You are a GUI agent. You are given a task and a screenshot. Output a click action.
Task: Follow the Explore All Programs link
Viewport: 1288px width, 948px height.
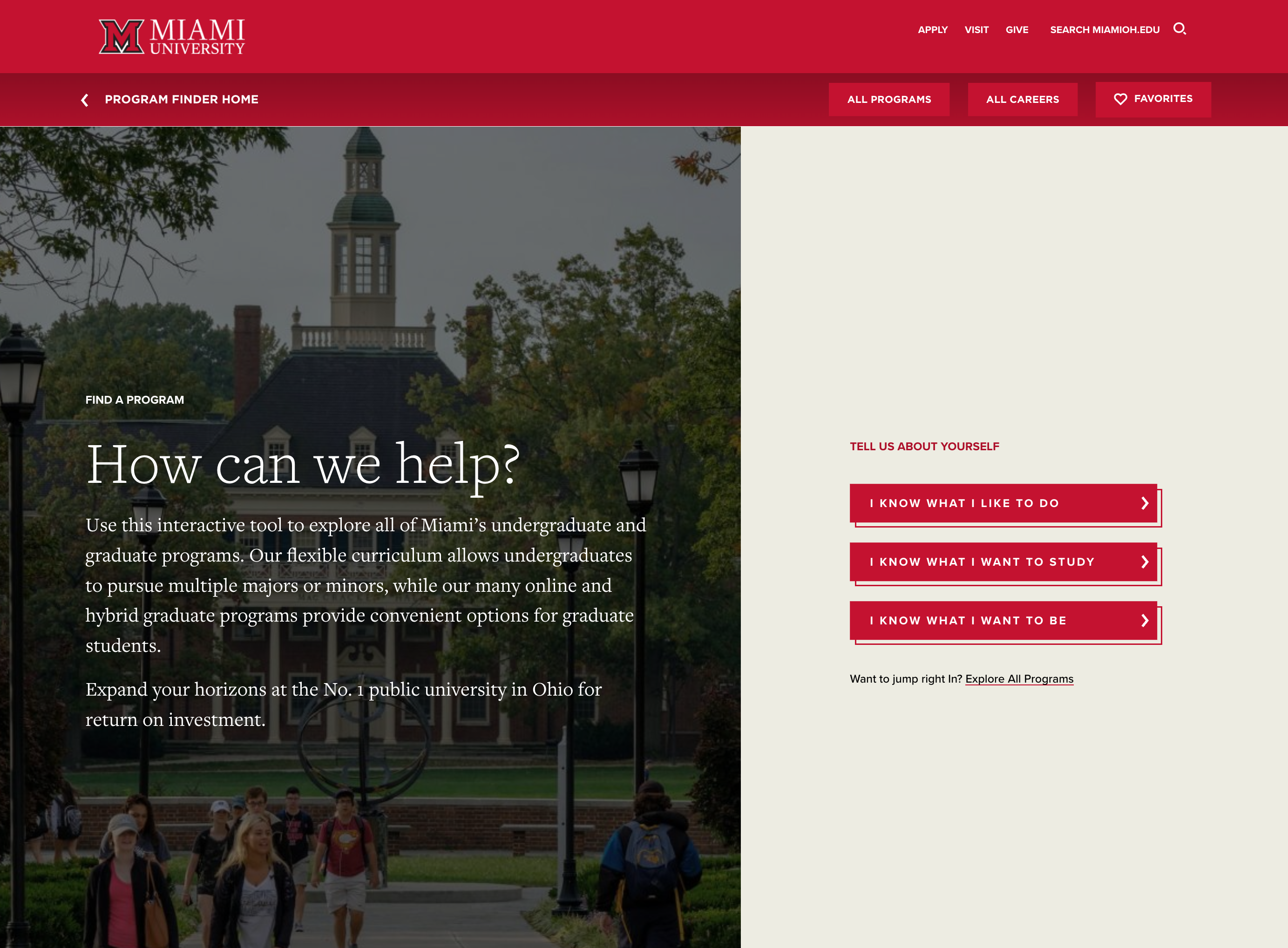(x=1019, y=679)
